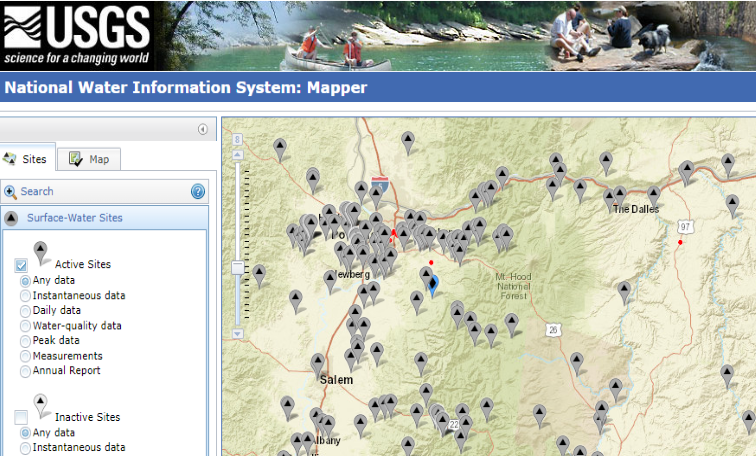
Task: Check the Inactive Sites checkbox
Action: pyautogui.click(x=21, y=417)
